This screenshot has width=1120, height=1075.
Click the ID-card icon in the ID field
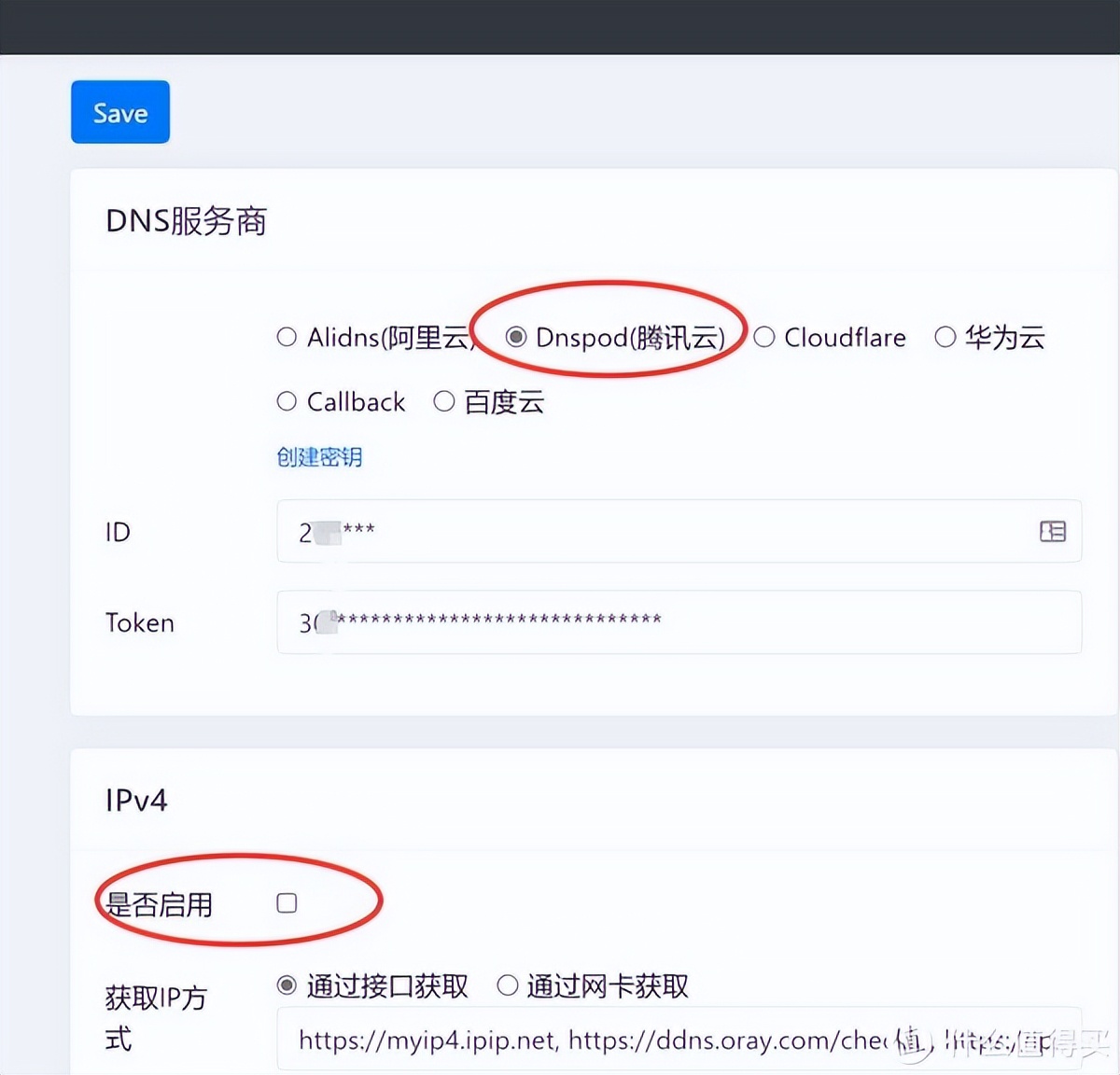coord(1052,532)
